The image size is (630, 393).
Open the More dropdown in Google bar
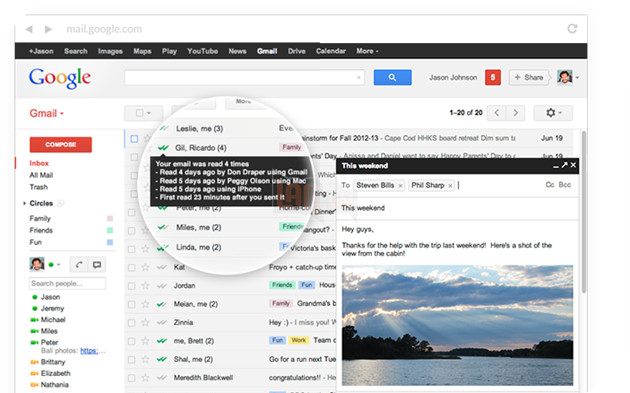click(367, 51)
